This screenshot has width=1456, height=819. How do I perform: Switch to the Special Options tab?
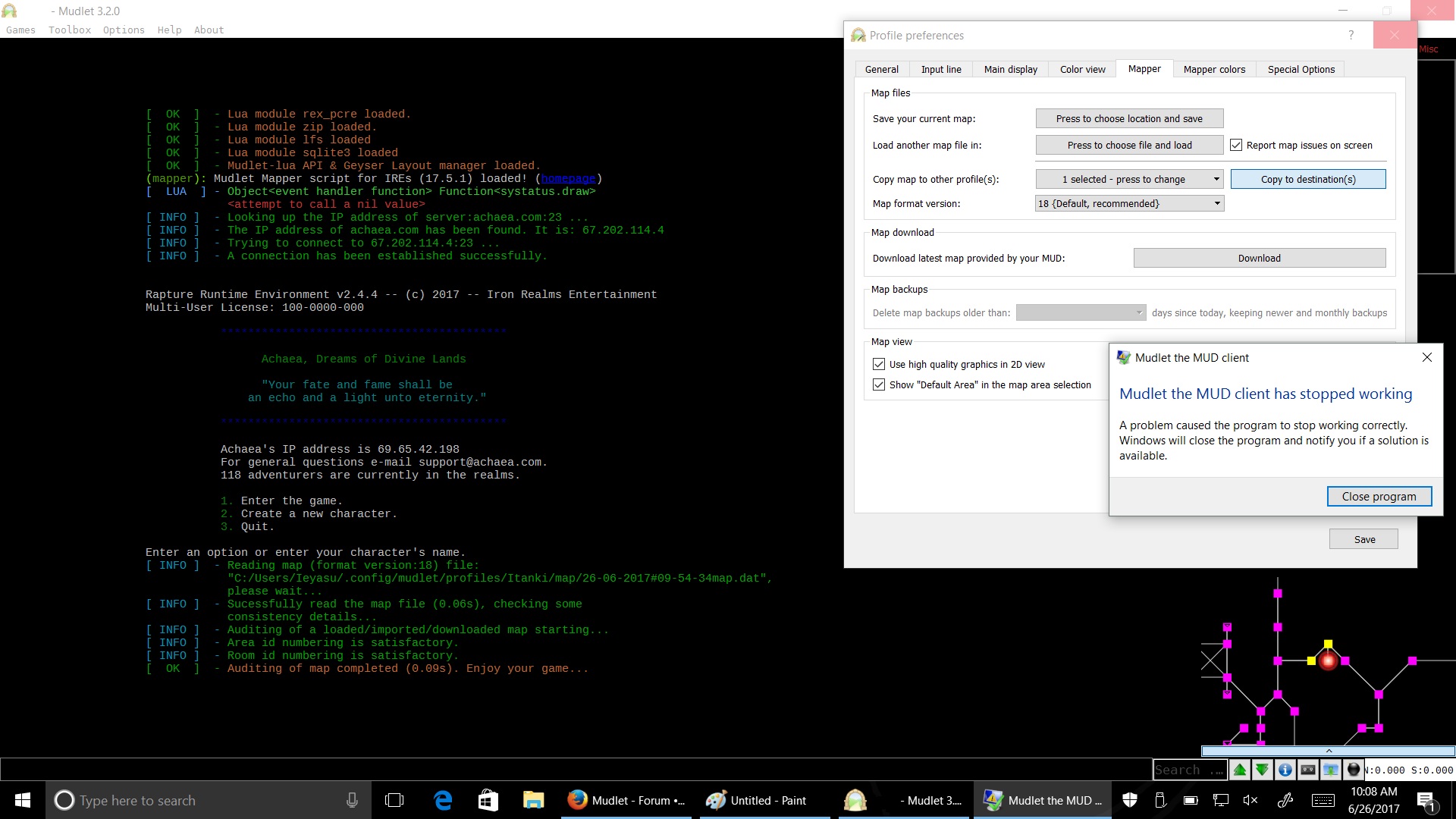[x=1301, y=69]
